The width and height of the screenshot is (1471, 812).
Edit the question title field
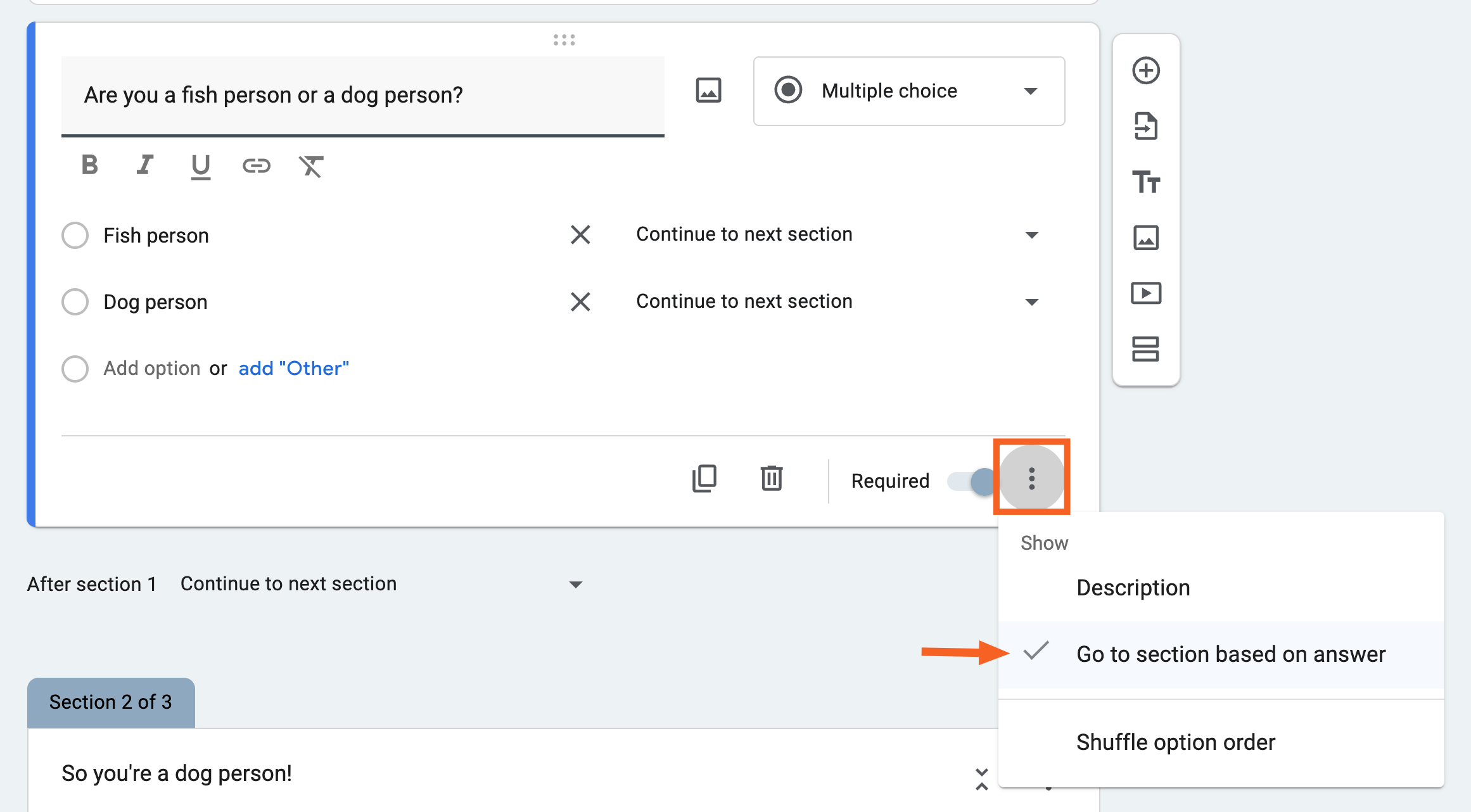pyautogui.click(x=363, y=96)
